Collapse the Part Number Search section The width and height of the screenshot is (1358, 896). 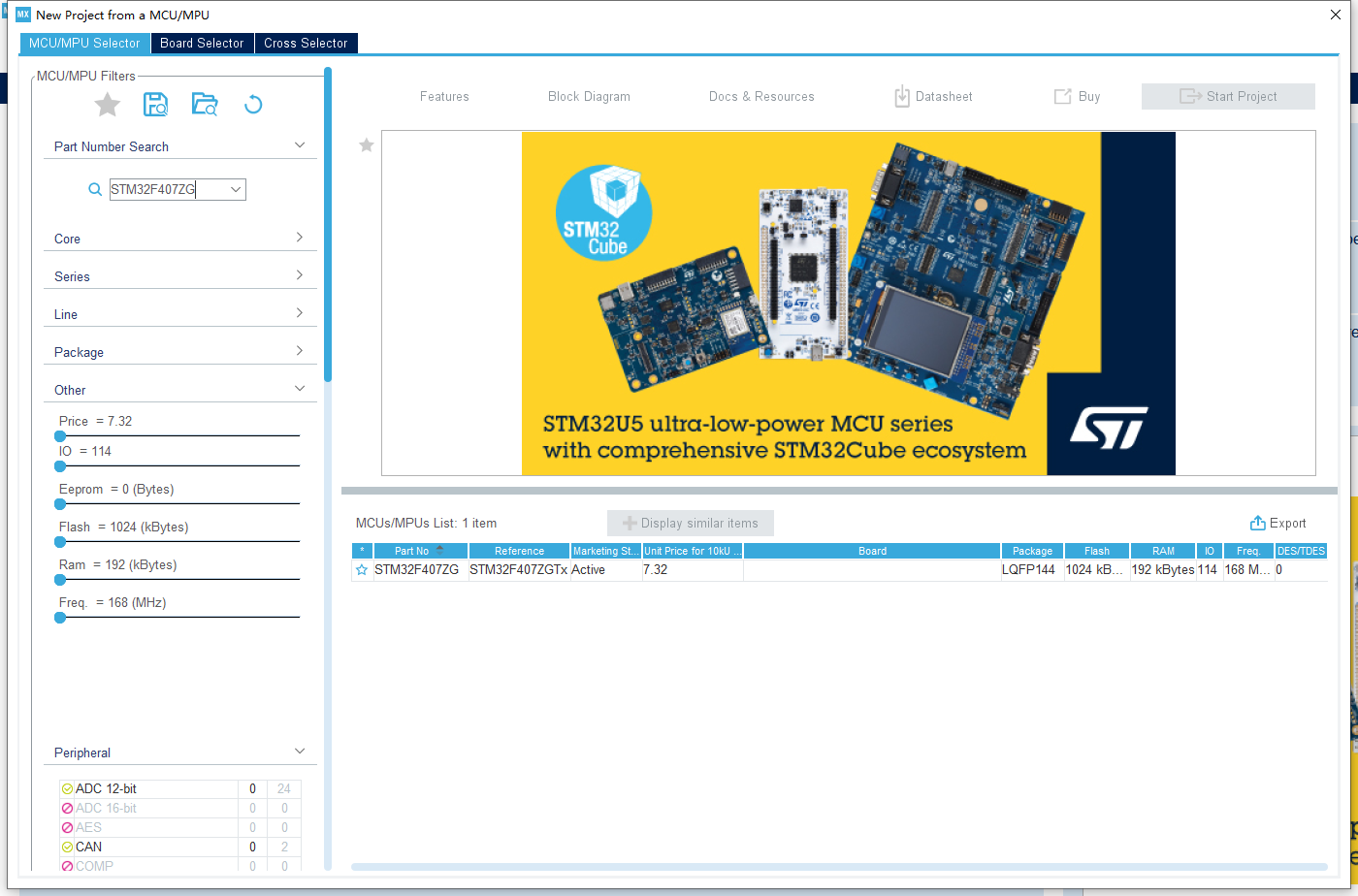300,145
